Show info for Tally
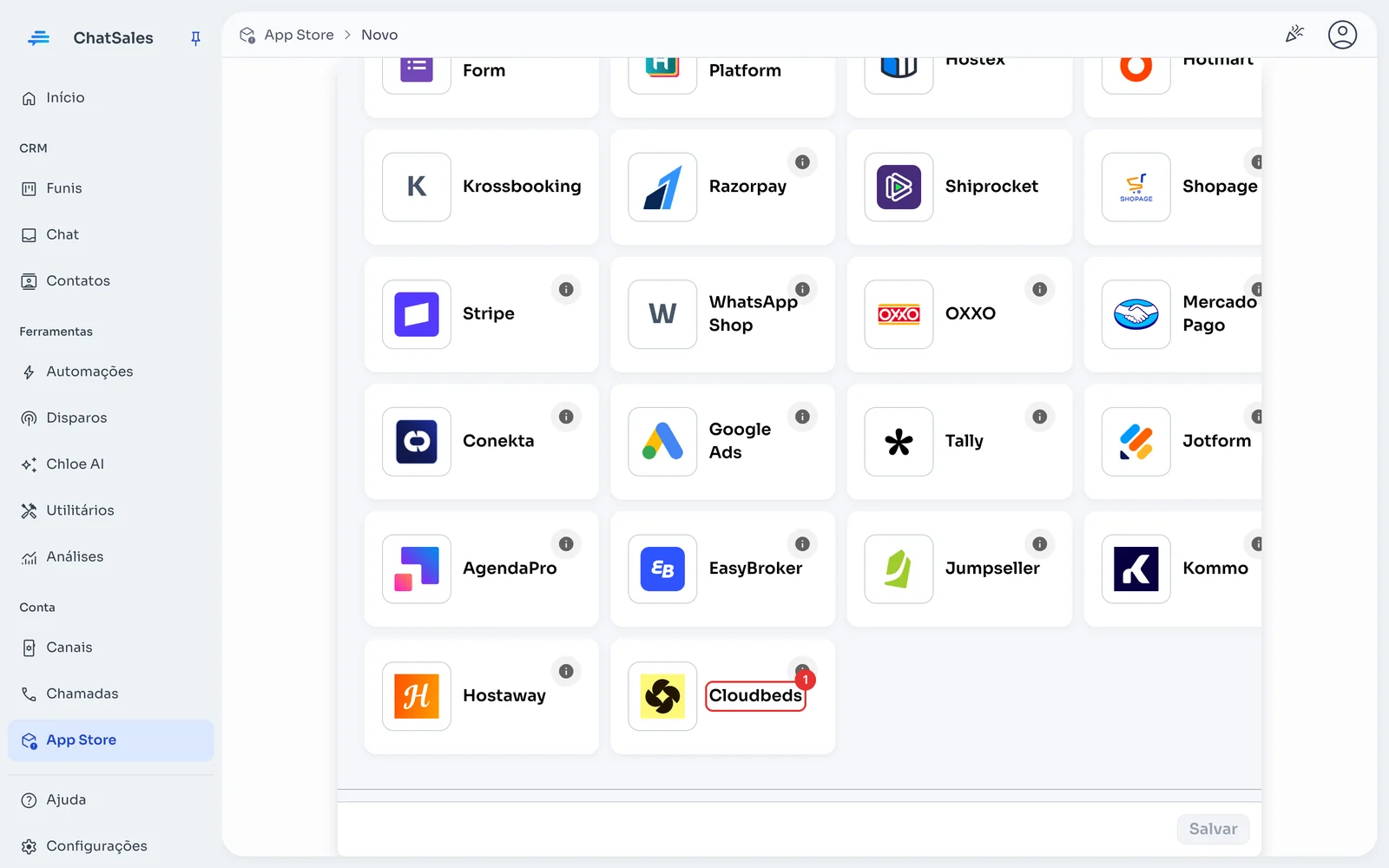This screenshot has height=868, width=1389. 1039,417
